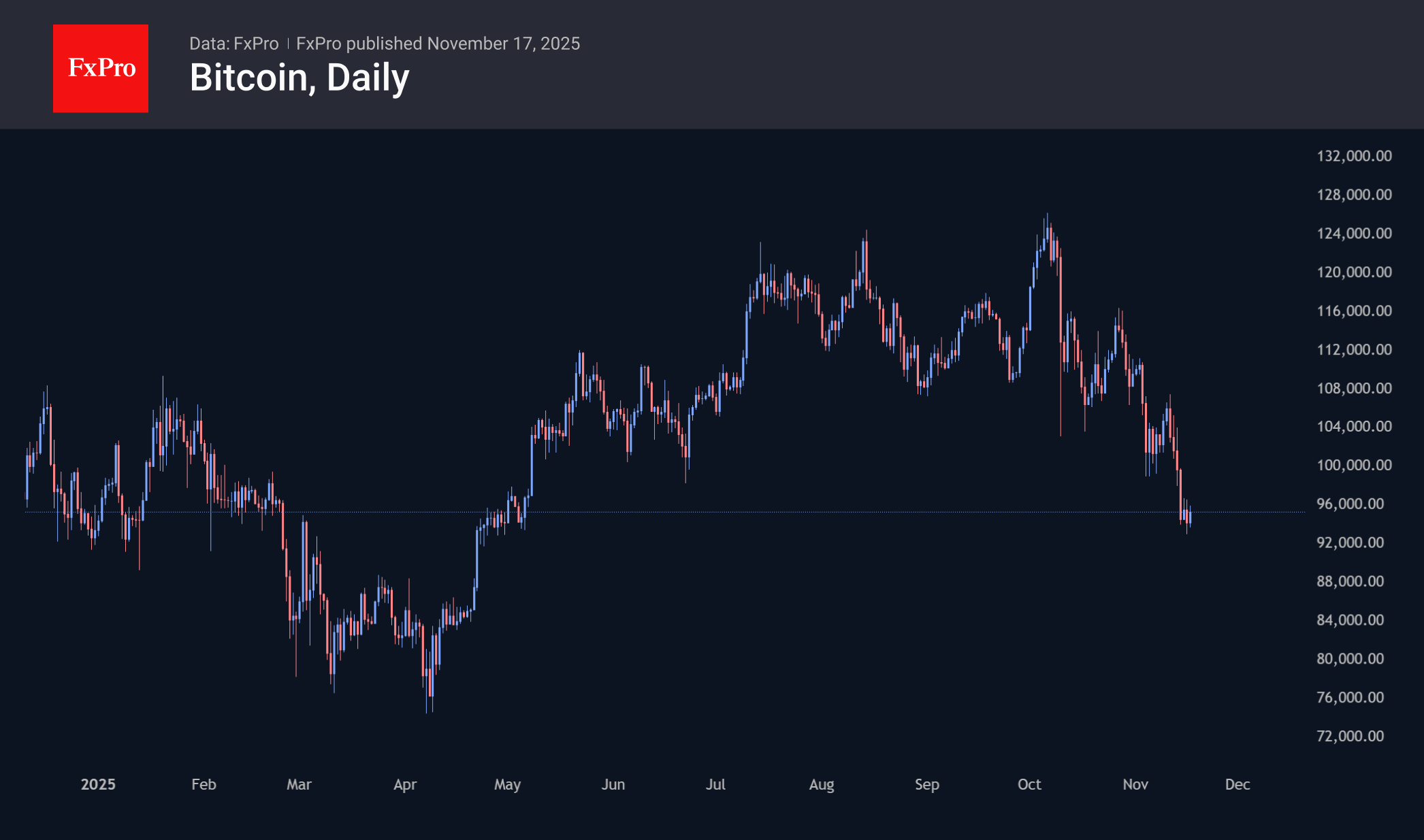Click the "Data: FxPro" source text
The image size is (1424, 840).
[233, 44]
